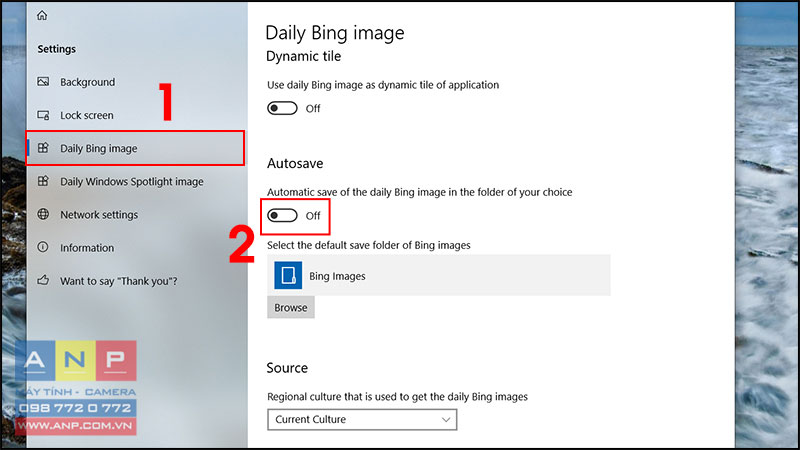Show the Information page

135,248
